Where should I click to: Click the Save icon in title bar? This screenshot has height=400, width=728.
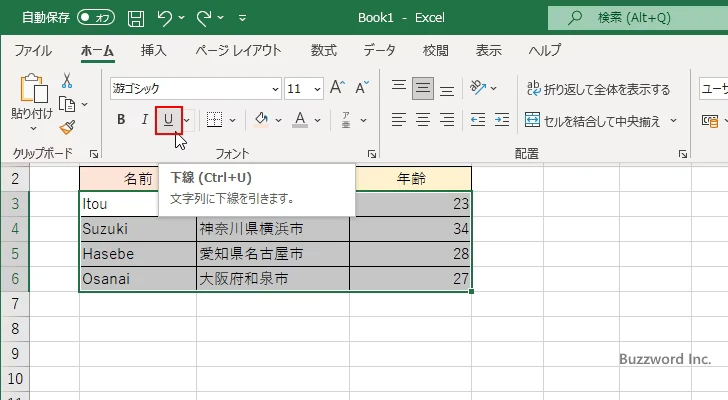click(136, 19)
